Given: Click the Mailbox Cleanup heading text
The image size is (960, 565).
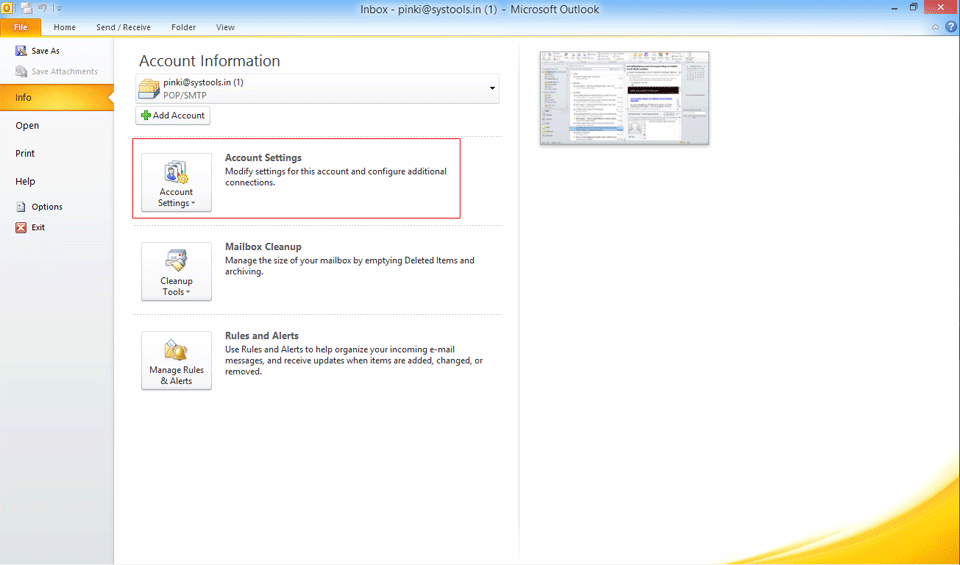Looking at the screenshot, I should [263, 247].
